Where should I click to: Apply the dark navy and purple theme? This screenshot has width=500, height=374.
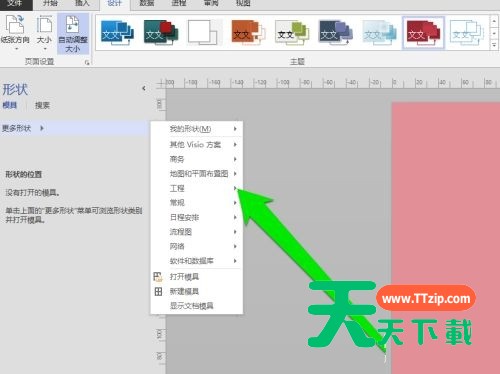336,33
